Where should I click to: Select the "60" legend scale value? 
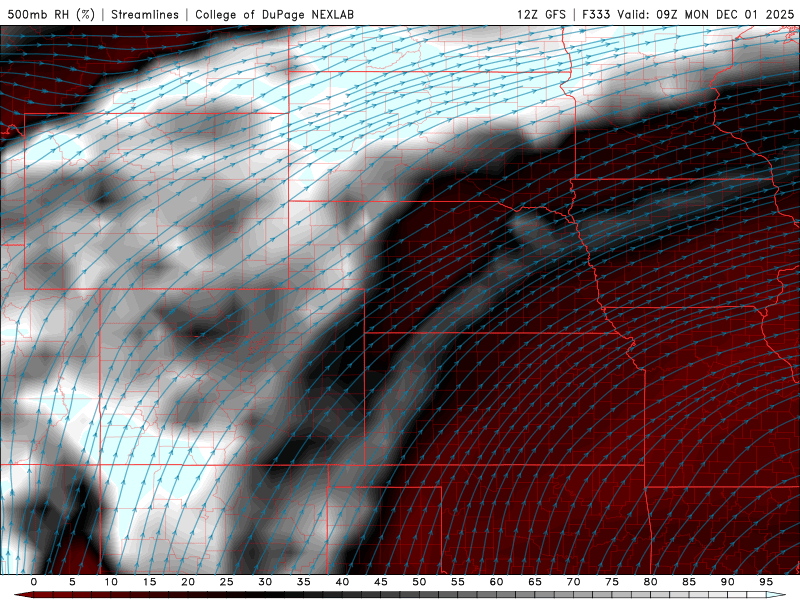pos(496,582)
